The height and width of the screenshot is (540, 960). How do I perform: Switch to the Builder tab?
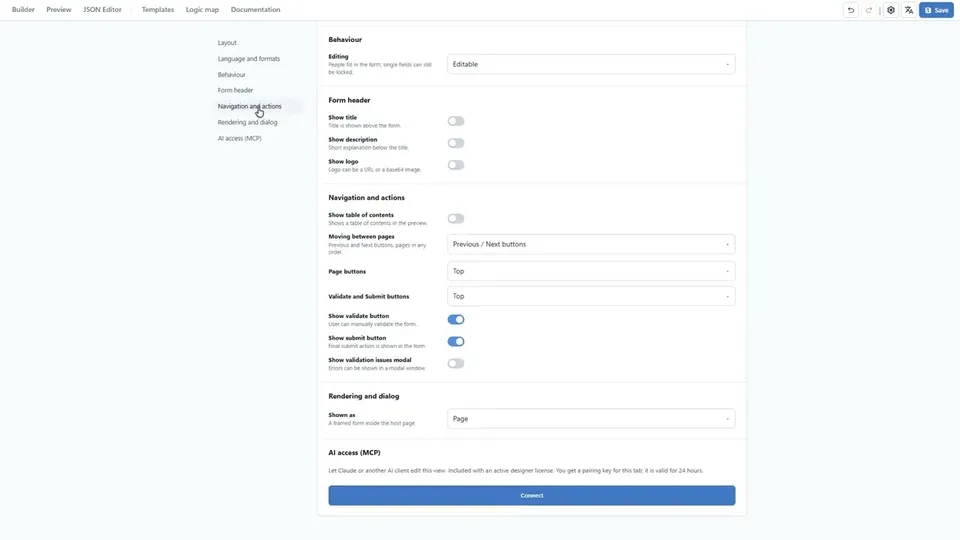[x=23, y=10]
